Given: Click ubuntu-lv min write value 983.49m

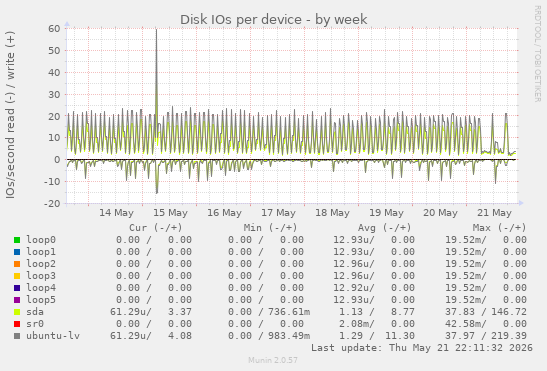Looking at the screenshot, I should click(289, 335).
